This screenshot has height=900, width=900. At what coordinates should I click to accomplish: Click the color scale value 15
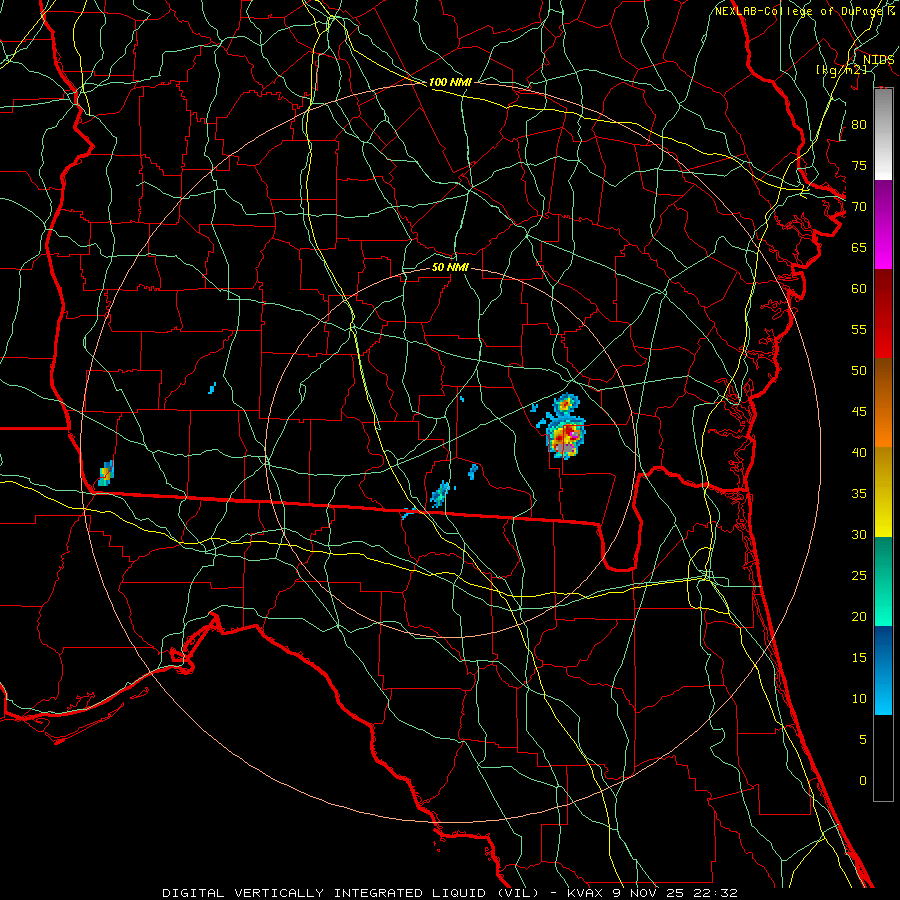[x=859, y=658]
